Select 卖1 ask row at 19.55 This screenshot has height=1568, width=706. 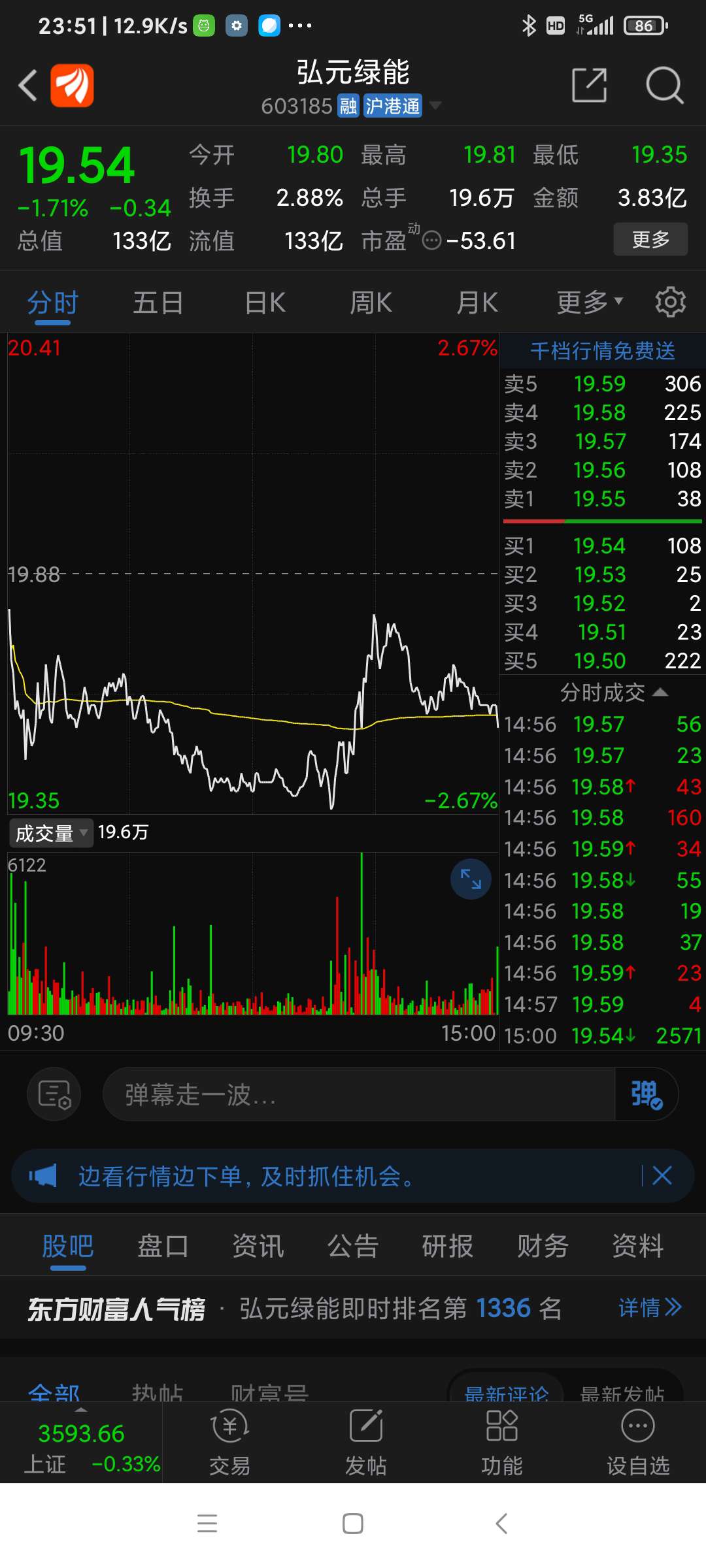[x=602, y=498]
